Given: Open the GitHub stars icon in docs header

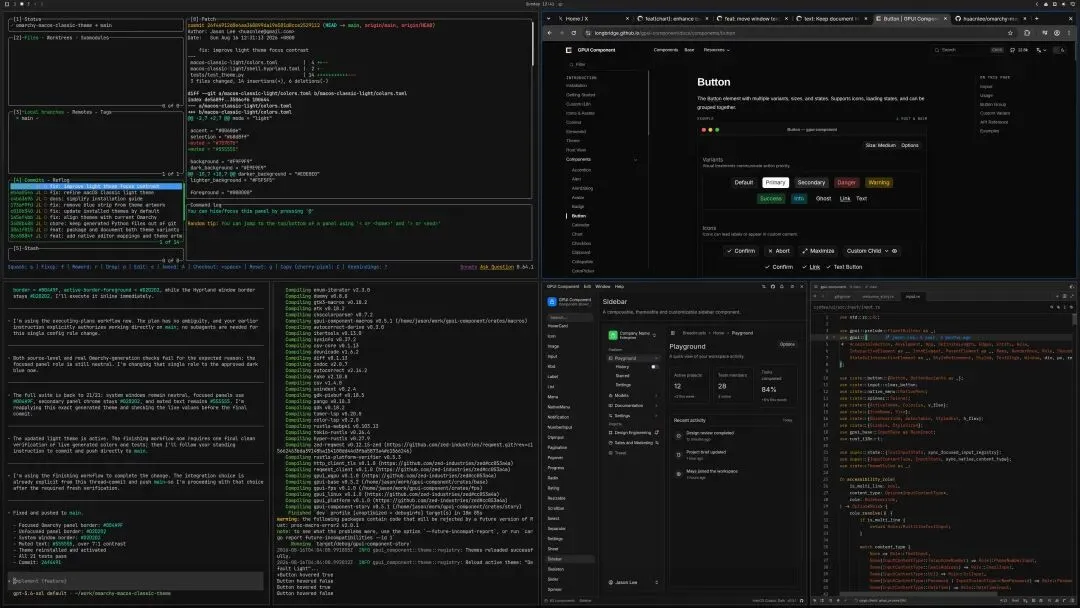Looking at the screenshot, I should pos(1012,50).
